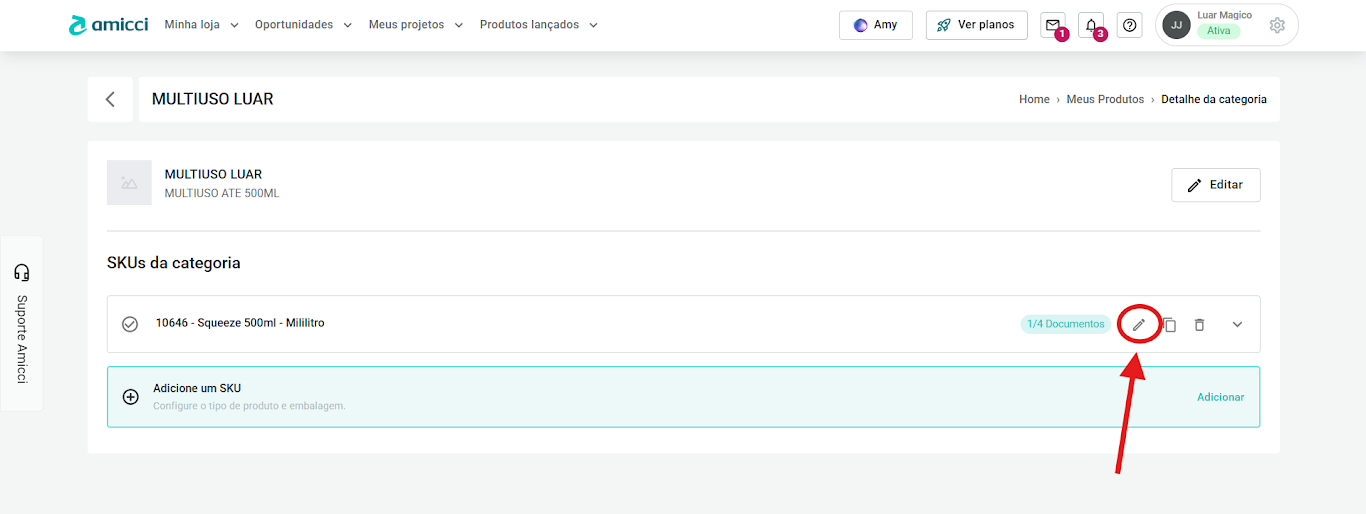
Task: Open the Suporte Amicci side tab
Action: click(22, 324)
